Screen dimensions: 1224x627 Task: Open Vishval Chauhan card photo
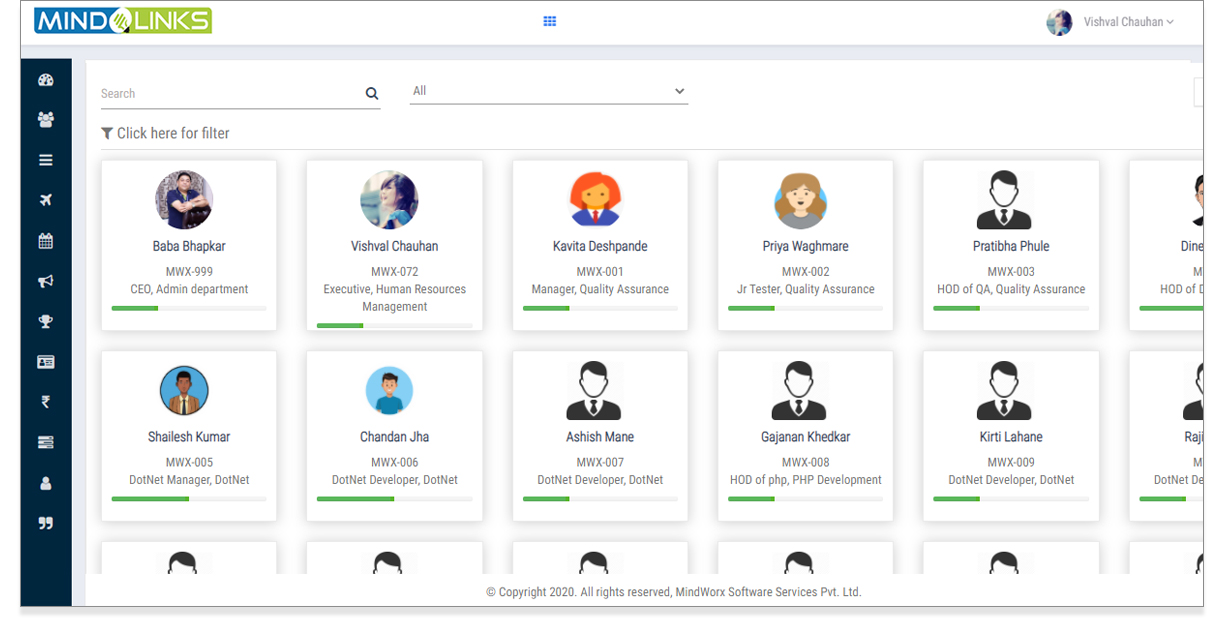click(389, 200)
